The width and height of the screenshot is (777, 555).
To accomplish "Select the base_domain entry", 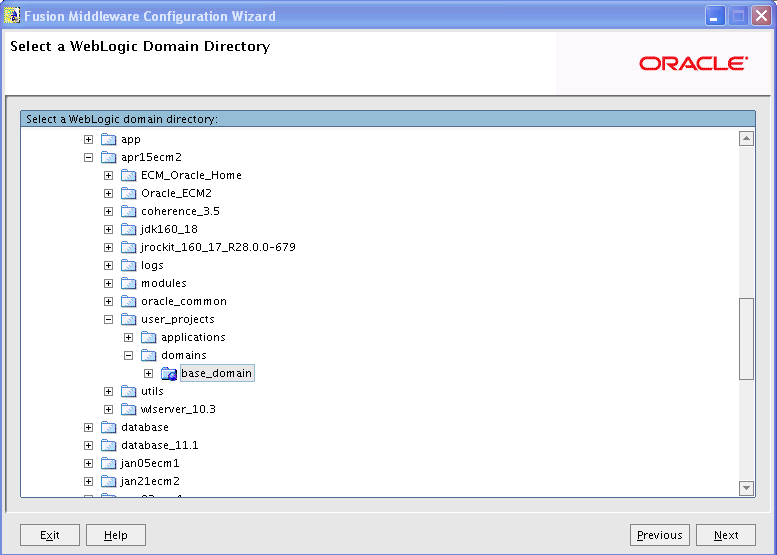I will coord(217,373).
